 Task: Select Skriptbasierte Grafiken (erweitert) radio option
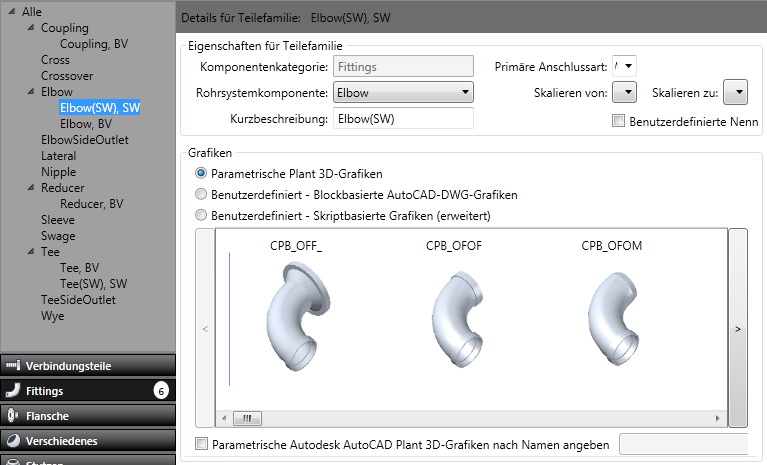(x=201, y=215)
